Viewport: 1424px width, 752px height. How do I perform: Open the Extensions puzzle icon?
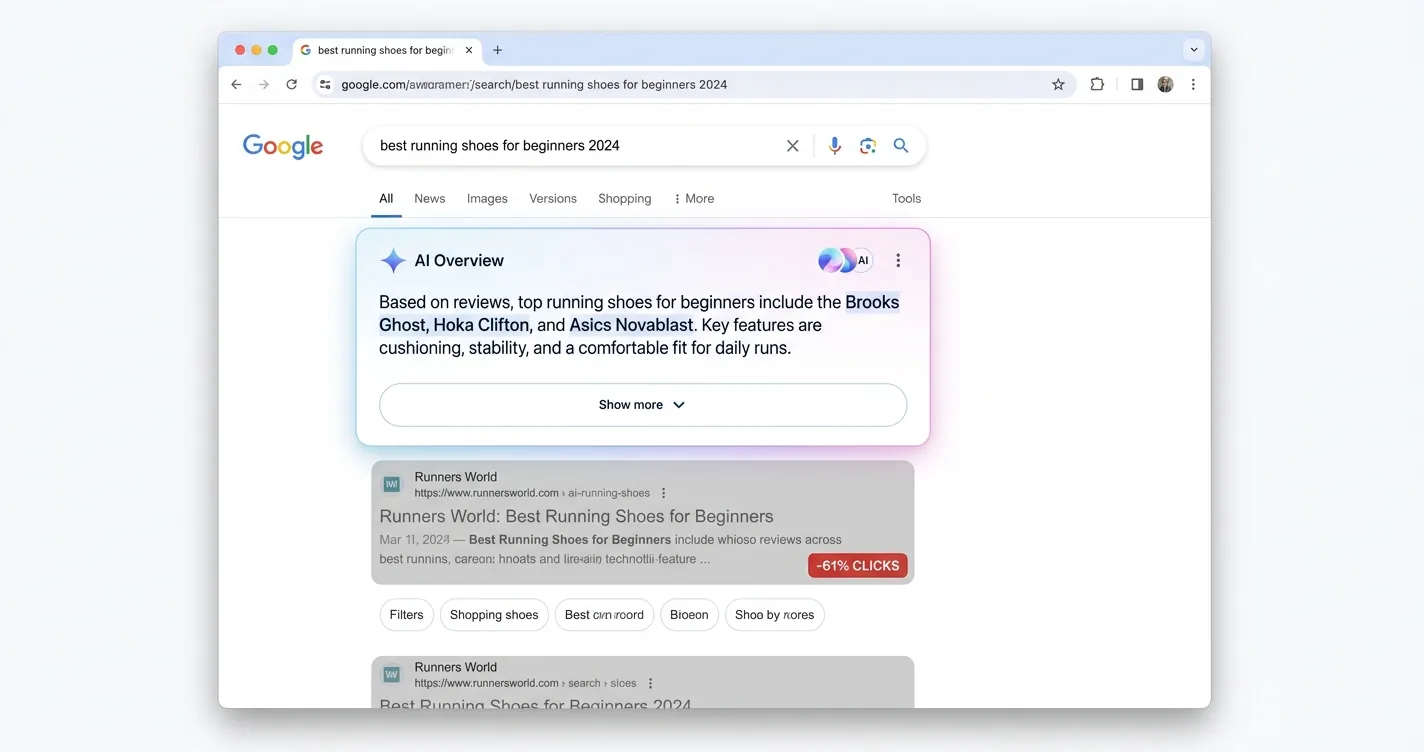pos(1097,85)
